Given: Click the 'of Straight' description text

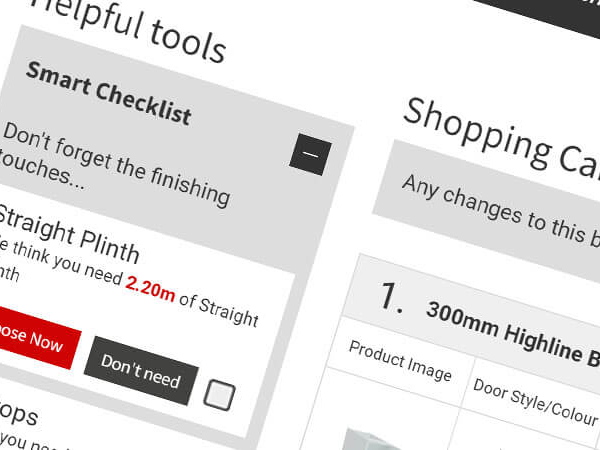Looking at the screenshot, I should pos(217,309).
